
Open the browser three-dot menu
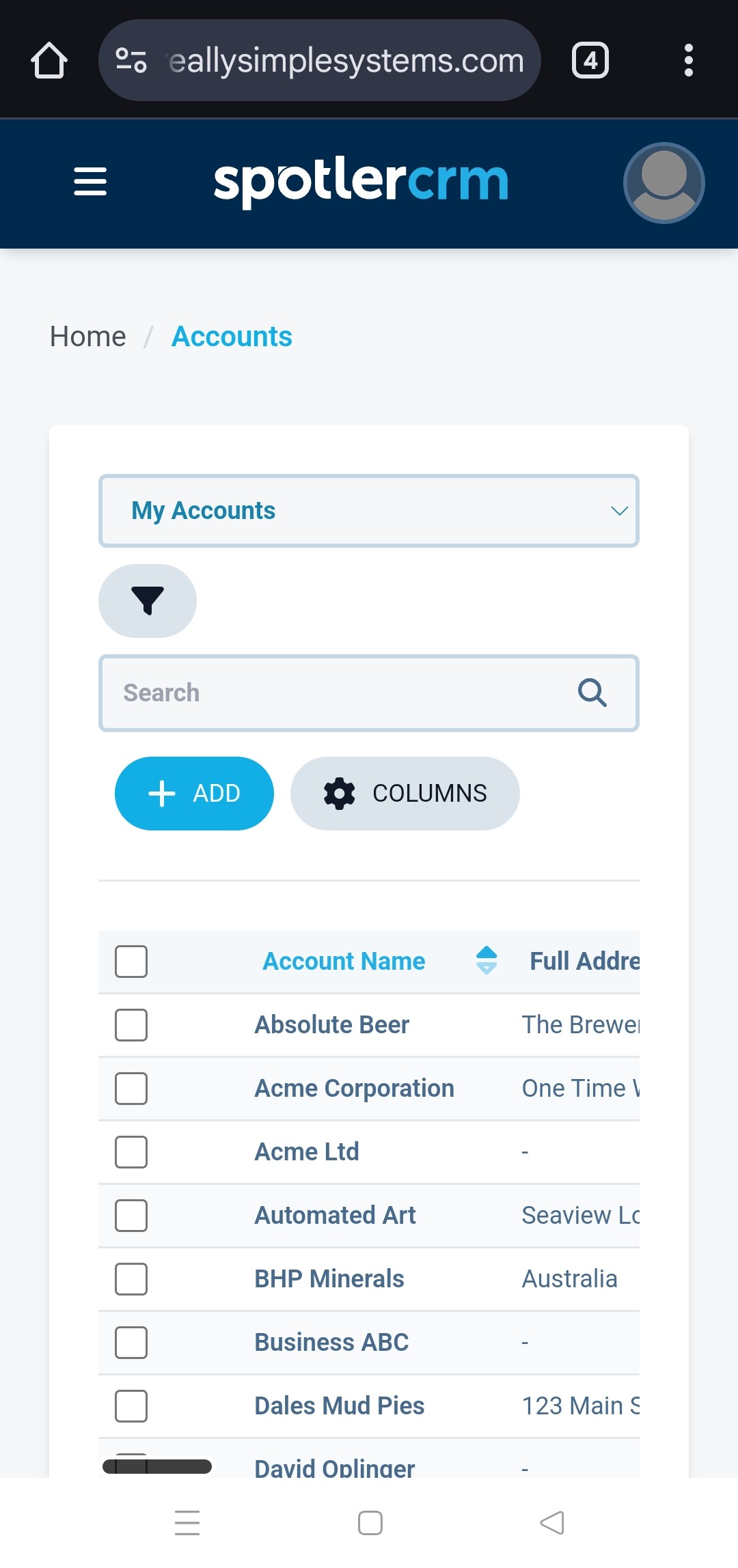pyautogui.click(x=689, y=60)
